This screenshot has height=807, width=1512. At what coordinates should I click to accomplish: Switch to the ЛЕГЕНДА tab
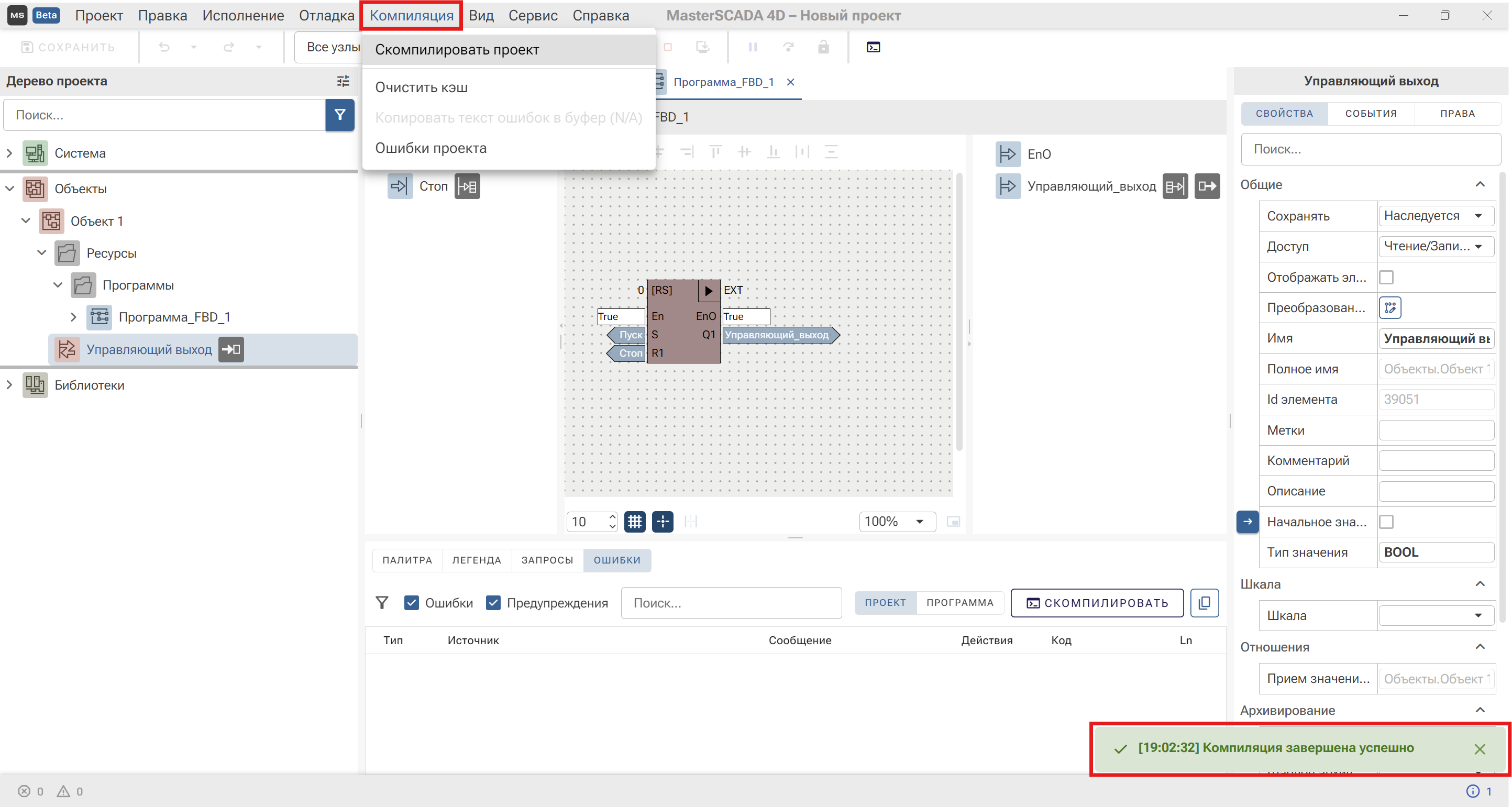coord(477,560)
